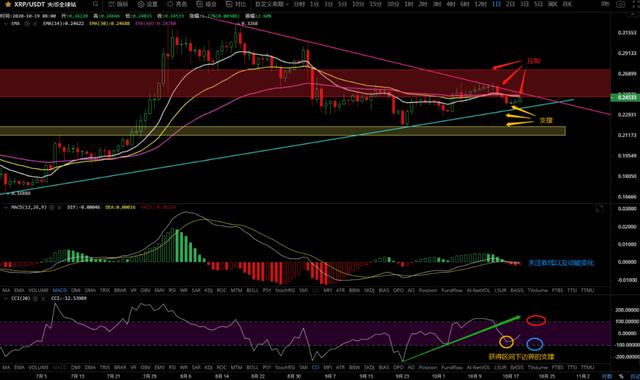Select BASIS in bottom CCI pane indicator row
The width and height of the screenshot is (640, 380).
pos(517,367)
